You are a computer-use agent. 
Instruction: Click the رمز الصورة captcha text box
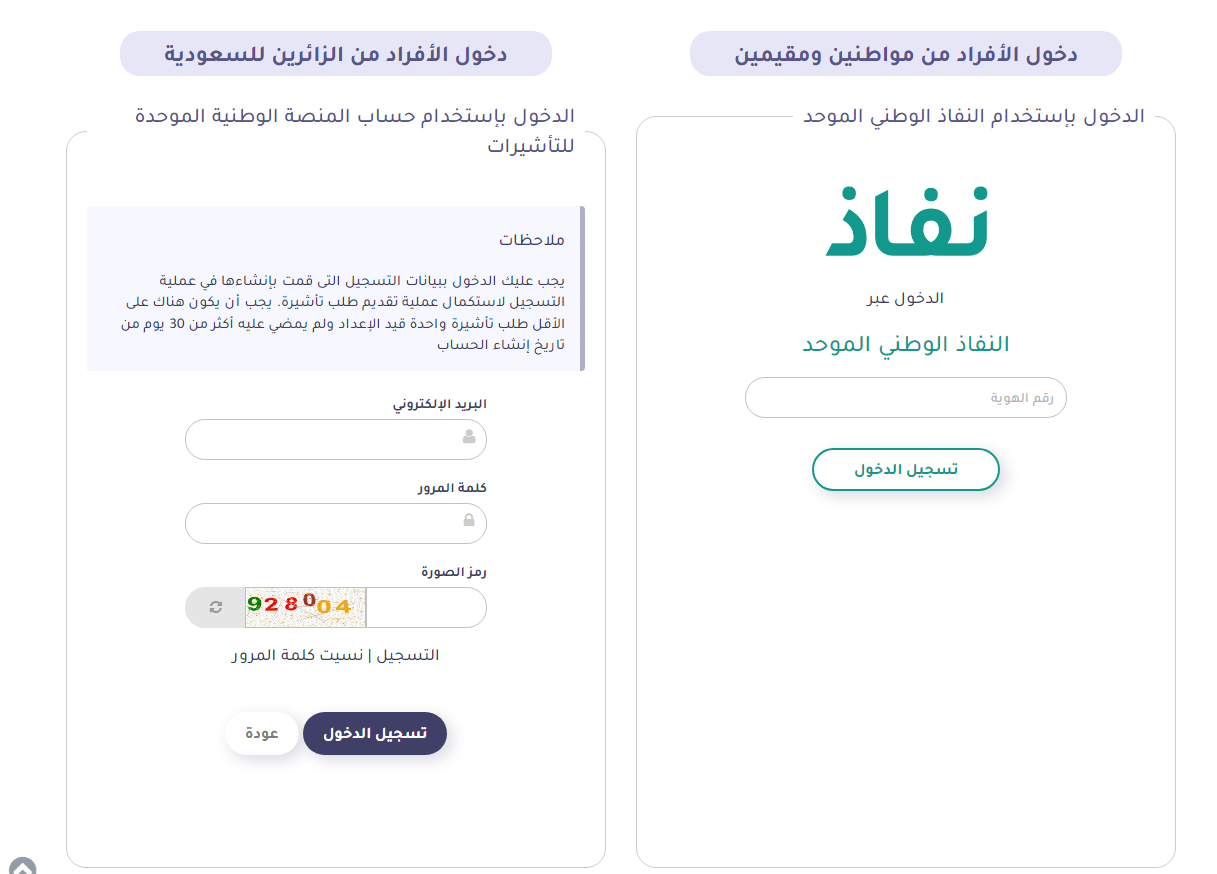coord(425,607)
